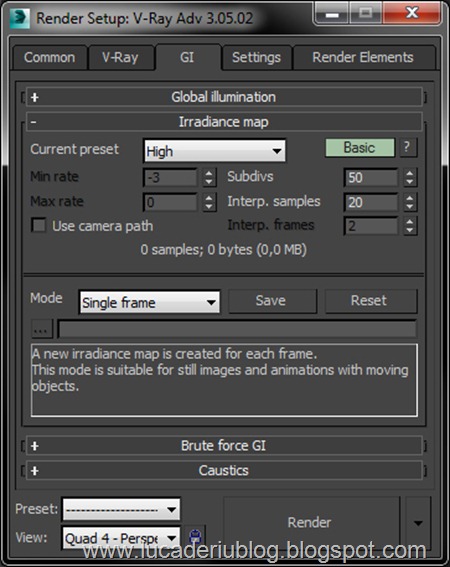Minimize the Render Setup window
Image resolution: width=450 pixels, height=567 pixels.
pos(332,14)
